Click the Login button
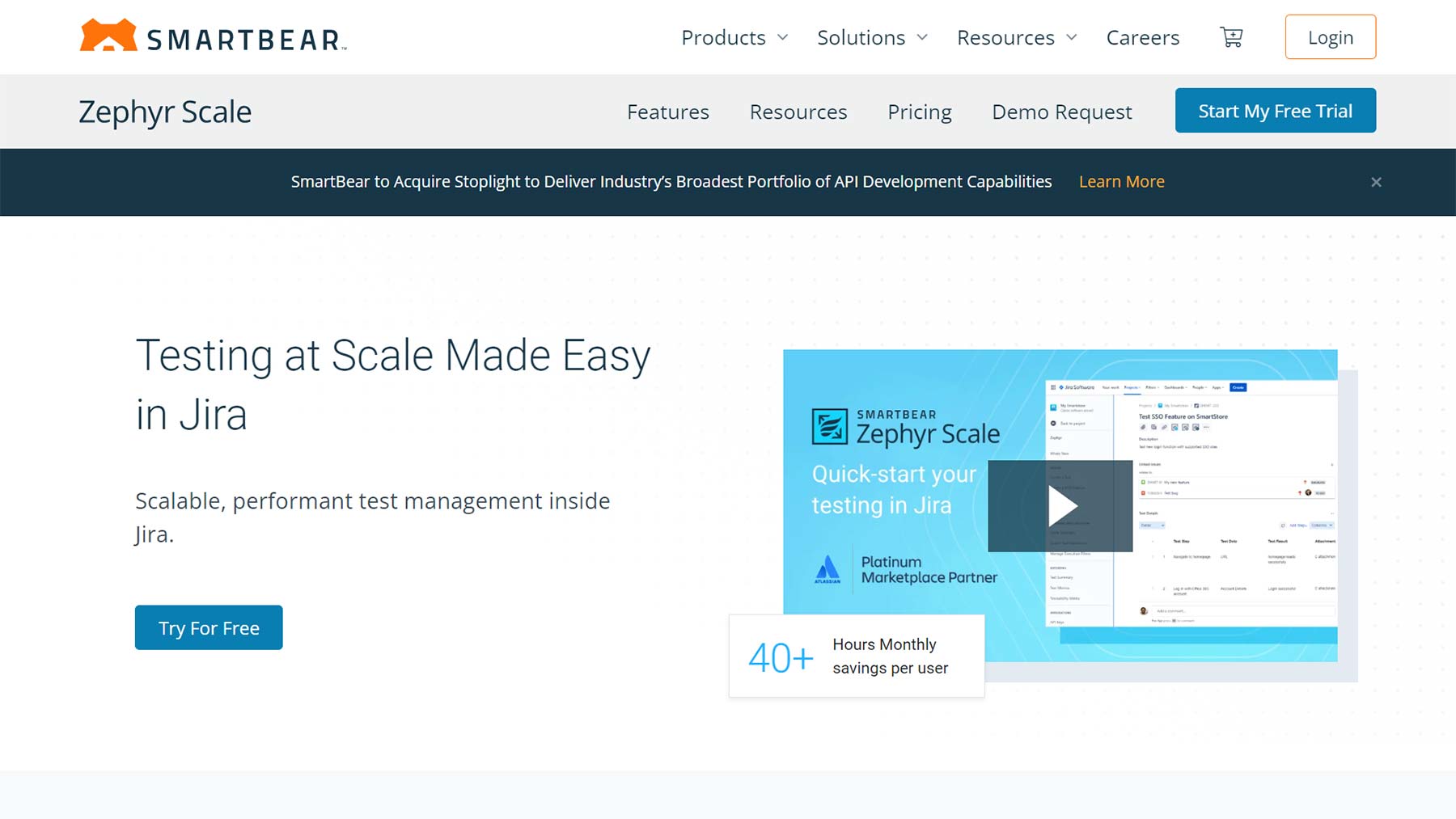Screen dimensions: 1456x819 tap(1331, 37)
